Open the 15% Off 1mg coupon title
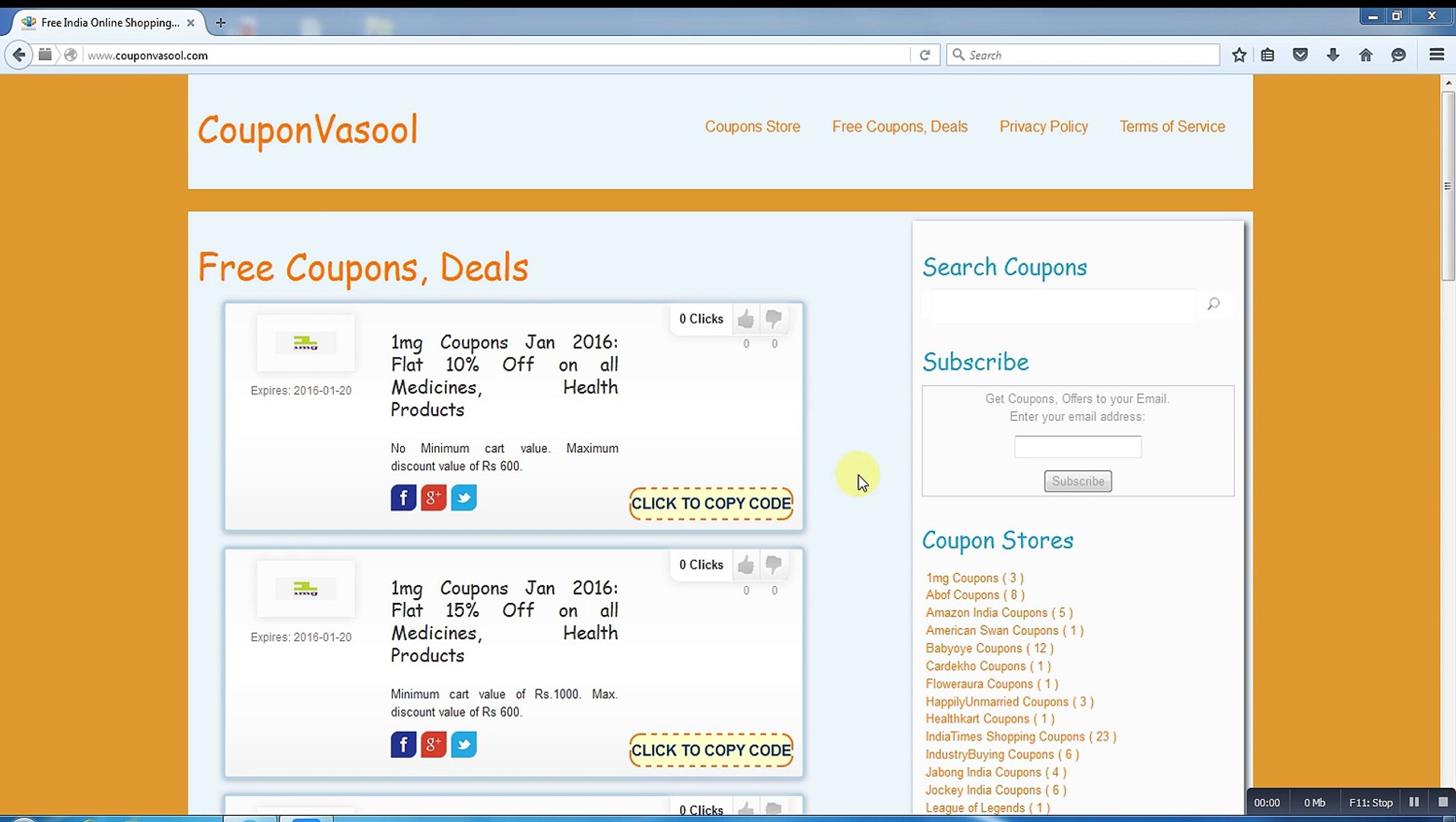 point(504,622)
